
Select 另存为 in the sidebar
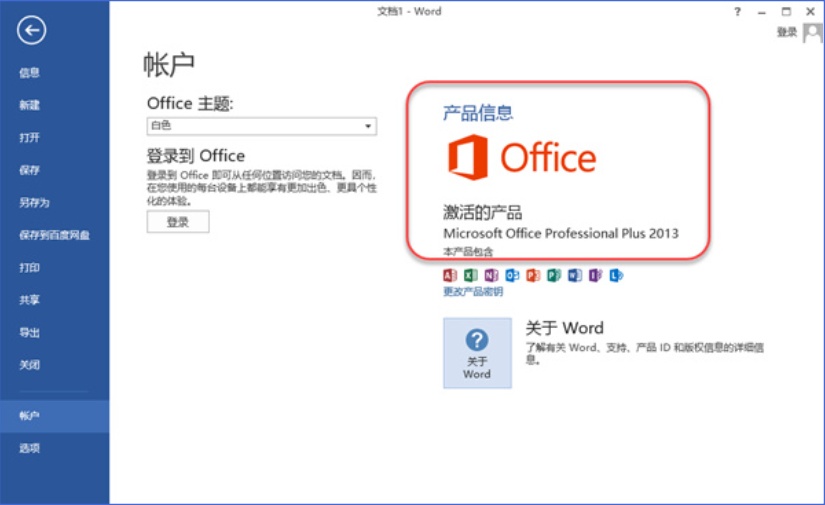point(34,203)
